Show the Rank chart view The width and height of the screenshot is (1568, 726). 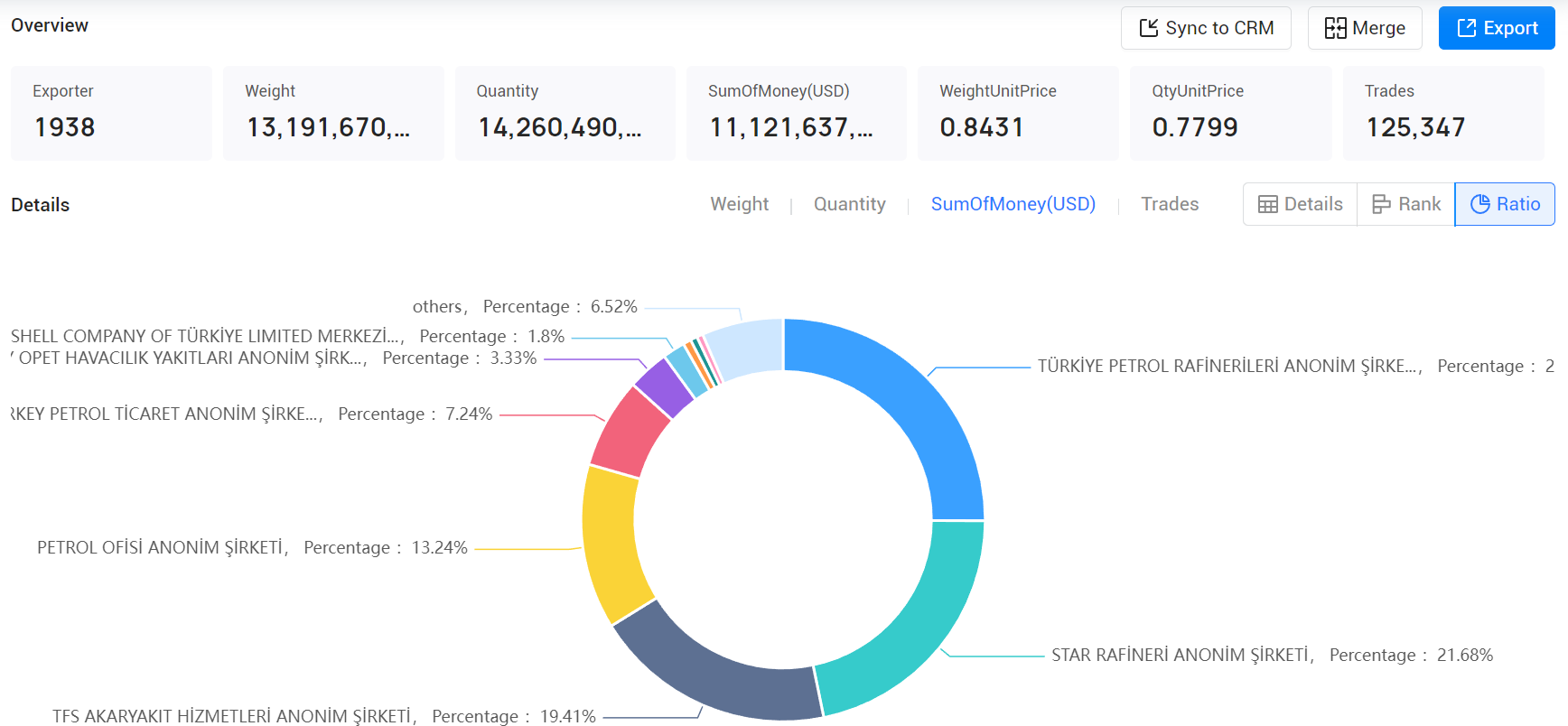1406,204
